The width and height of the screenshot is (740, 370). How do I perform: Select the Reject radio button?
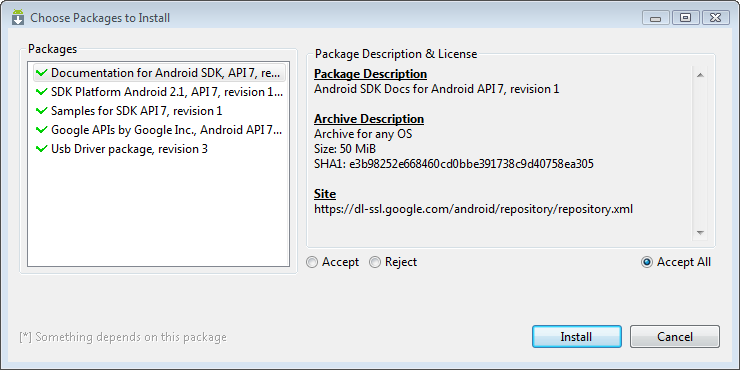click(375, 262)
